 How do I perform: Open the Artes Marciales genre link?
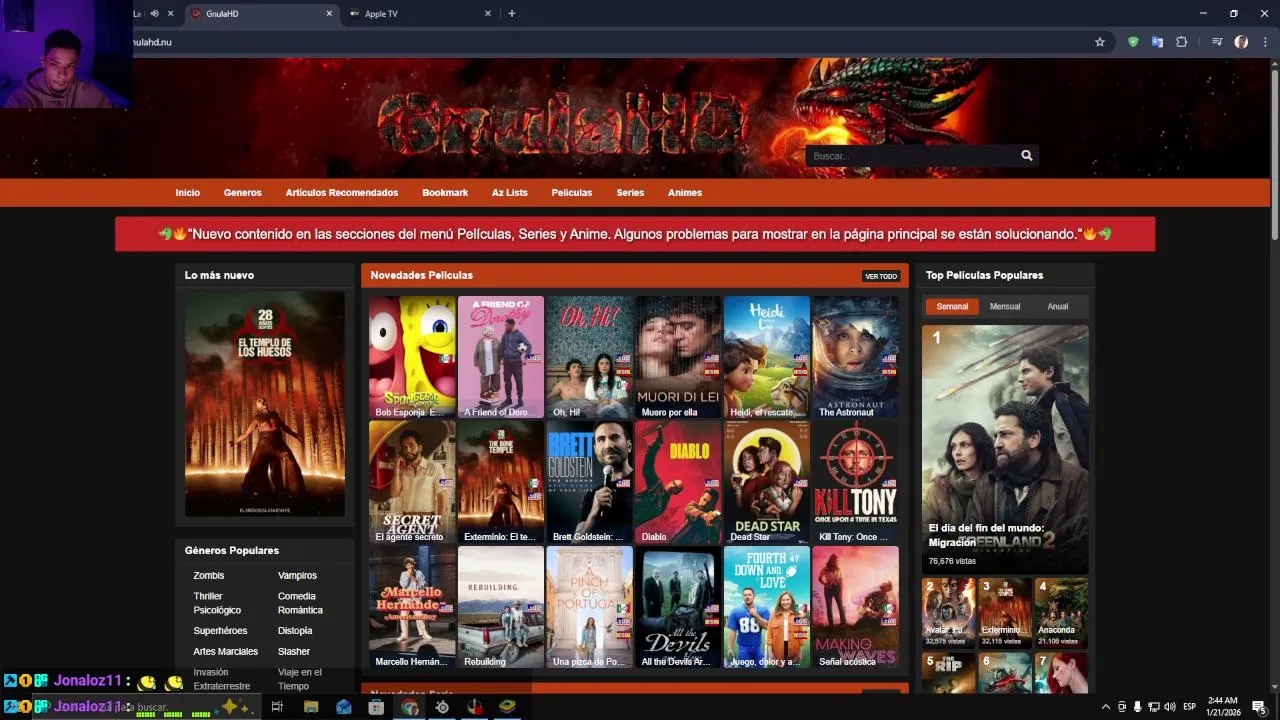click(x=226, y=652)
